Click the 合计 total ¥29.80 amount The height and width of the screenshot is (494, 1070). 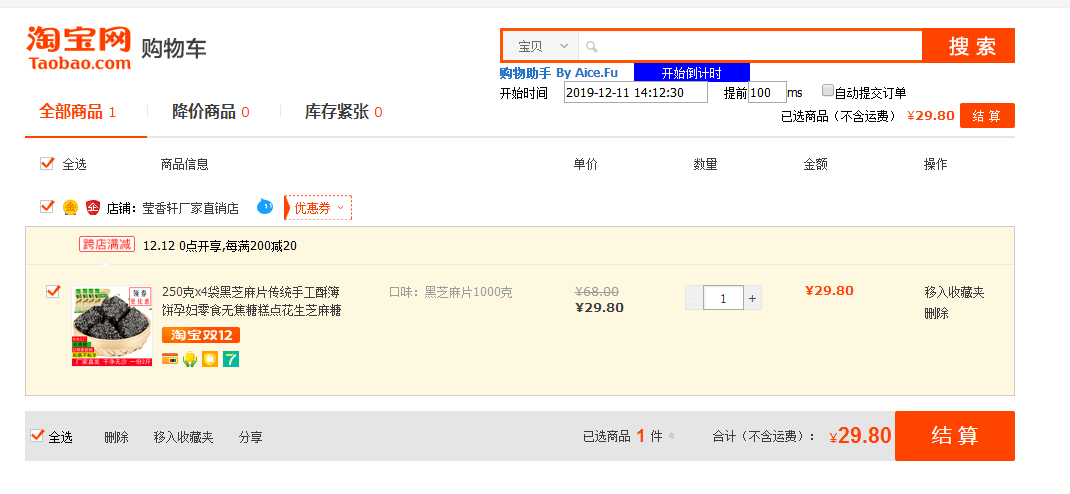tap(861, 436)
